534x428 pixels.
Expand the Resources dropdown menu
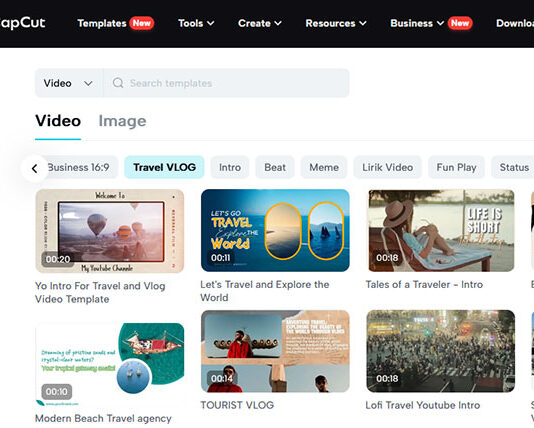pos(336,23)
